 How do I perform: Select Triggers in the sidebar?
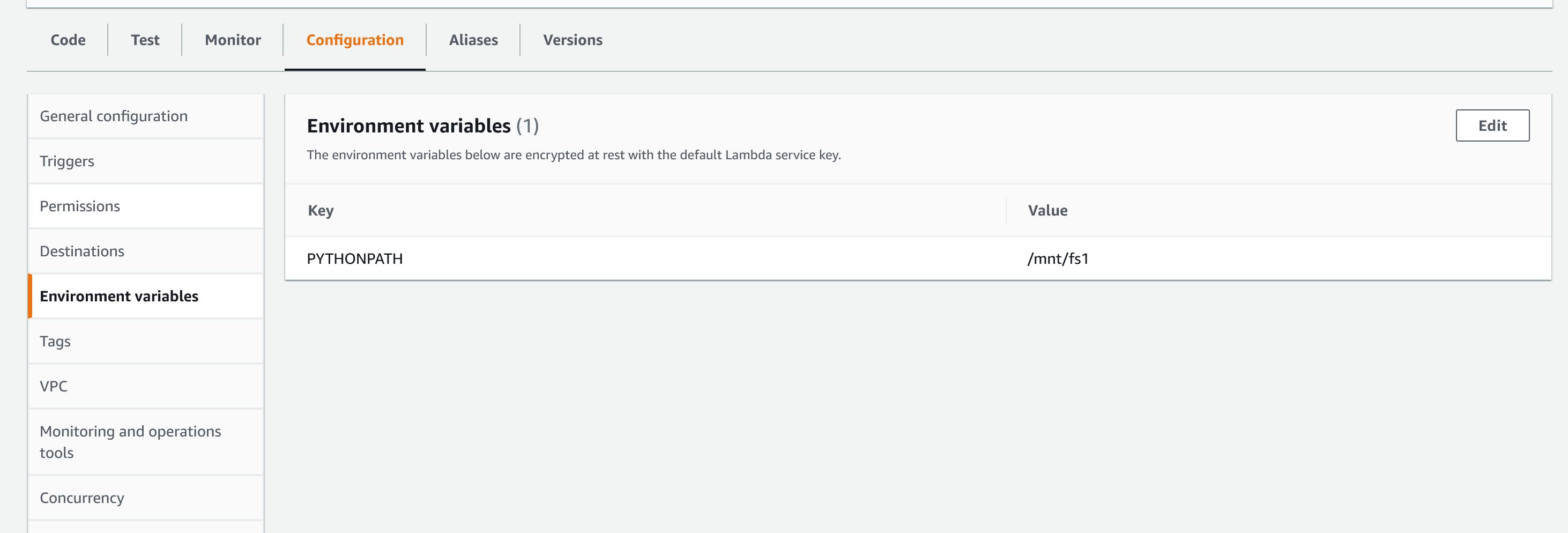pyautogui.click(x=67, y=161)
